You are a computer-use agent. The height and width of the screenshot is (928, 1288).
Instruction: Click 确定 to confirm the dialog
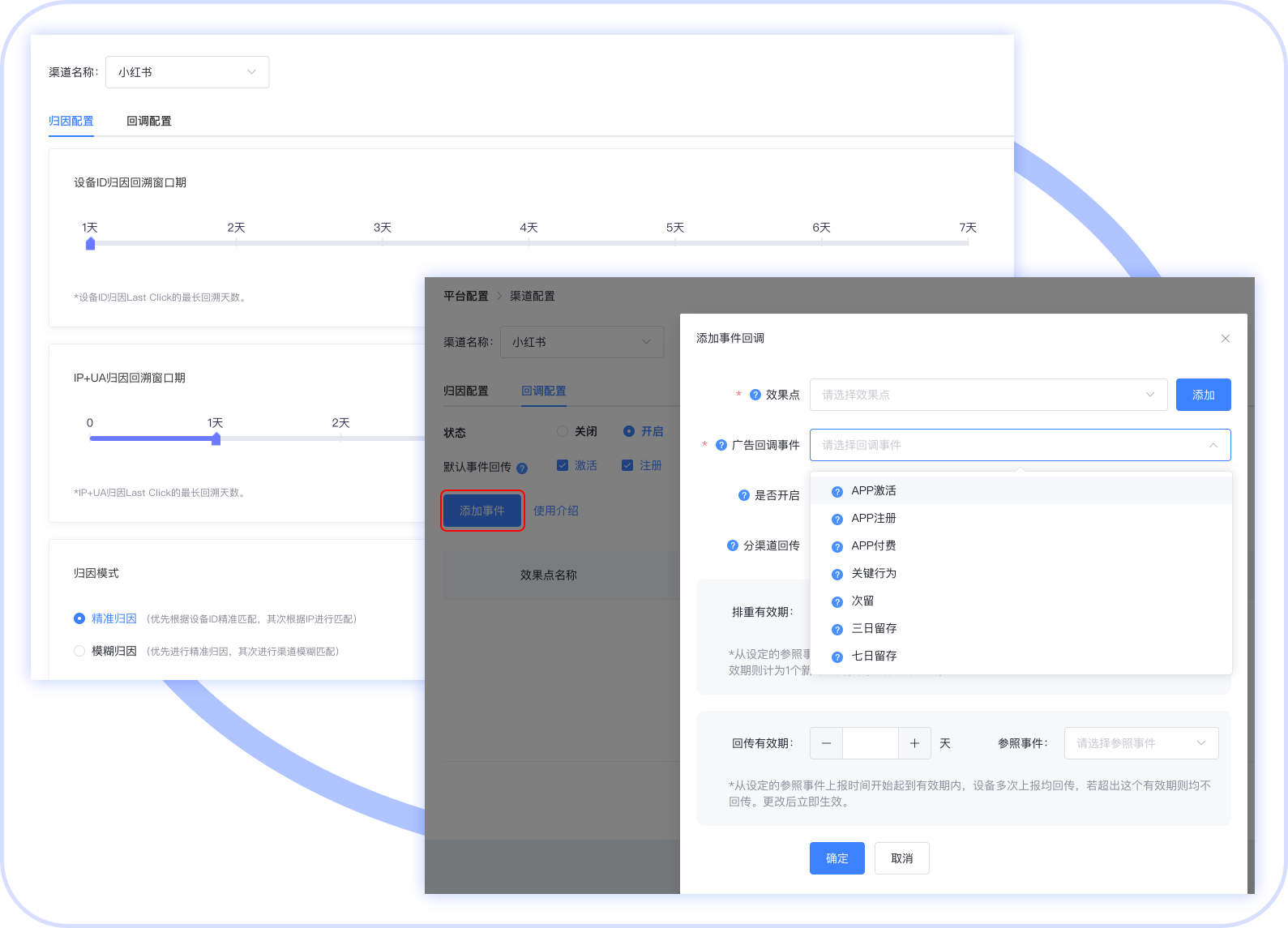837,858
